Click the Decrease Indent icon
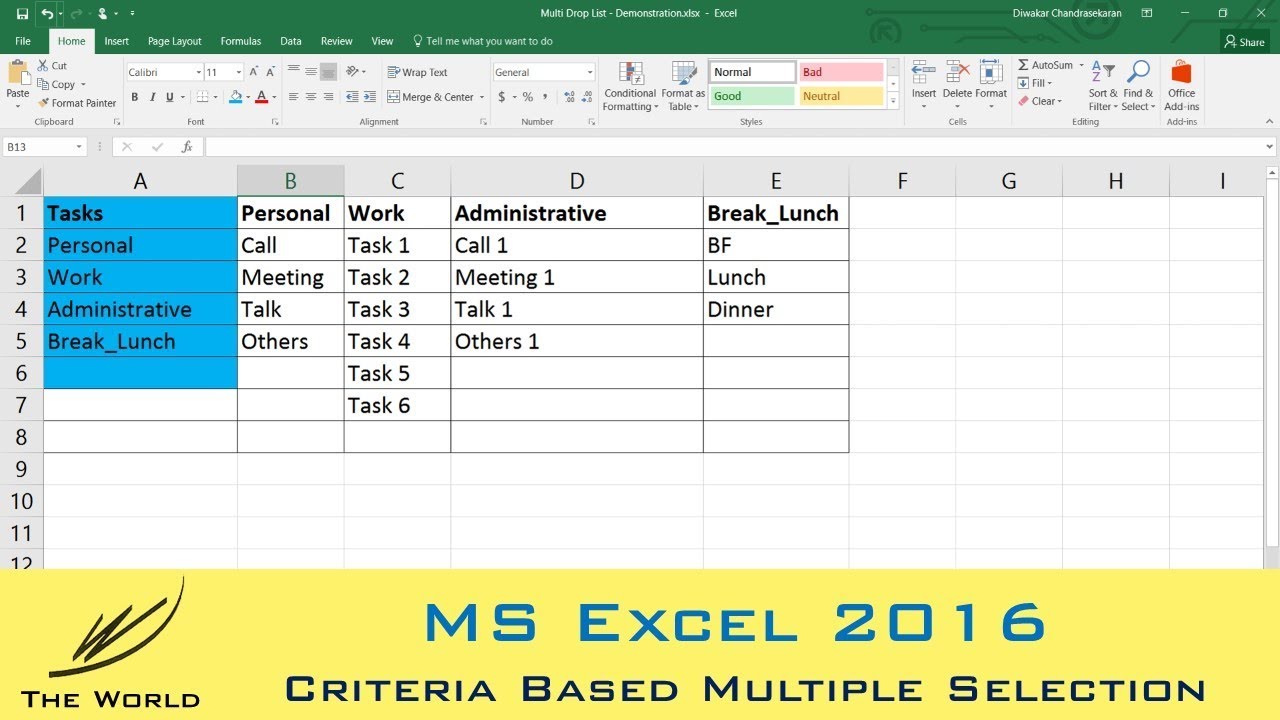Screen dimensions: 1280x720 coord(350,97)
